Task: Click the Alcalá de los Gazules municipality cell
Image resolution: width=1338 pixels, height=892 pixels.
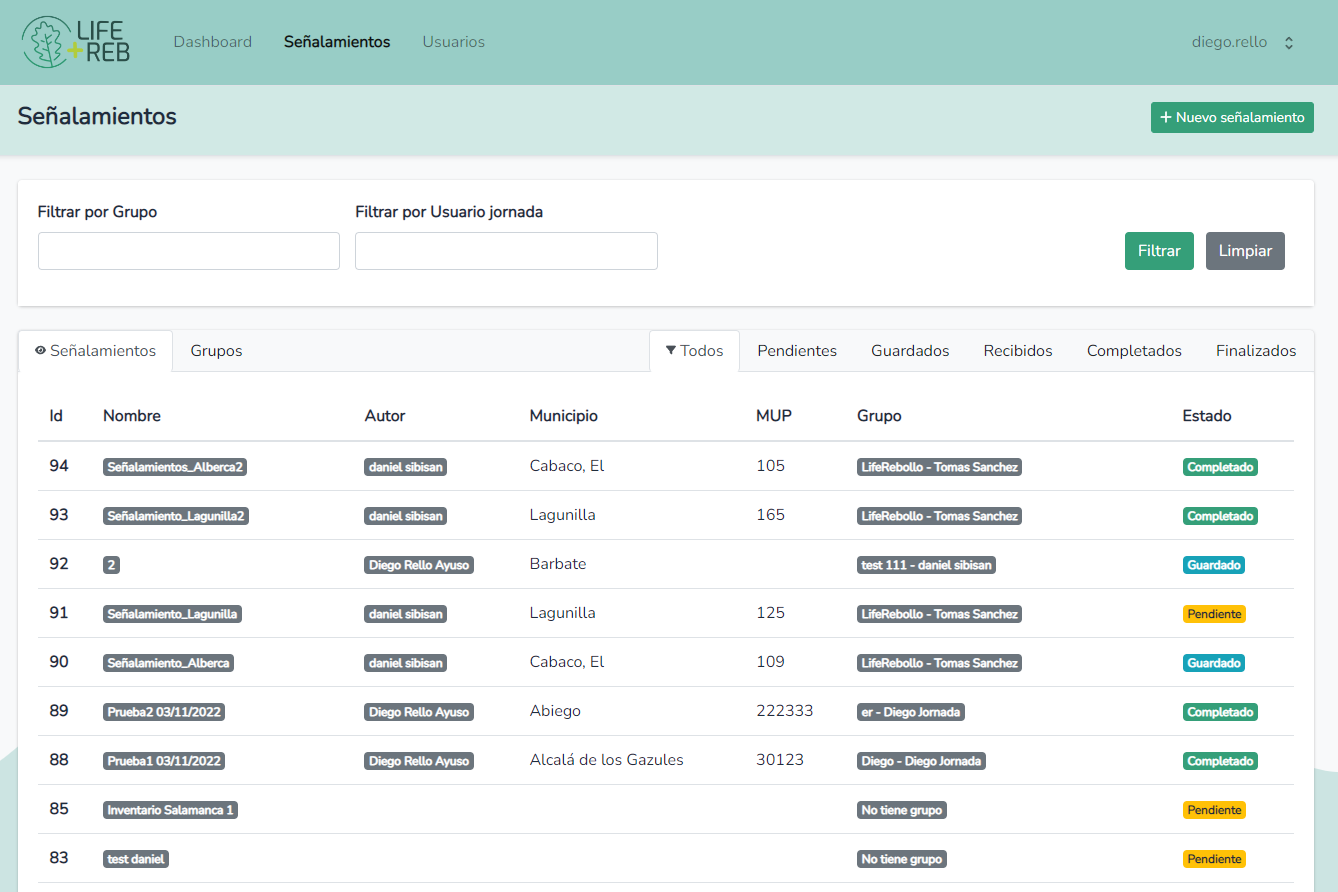Action: pyautogui.click(x=606, y=760)
